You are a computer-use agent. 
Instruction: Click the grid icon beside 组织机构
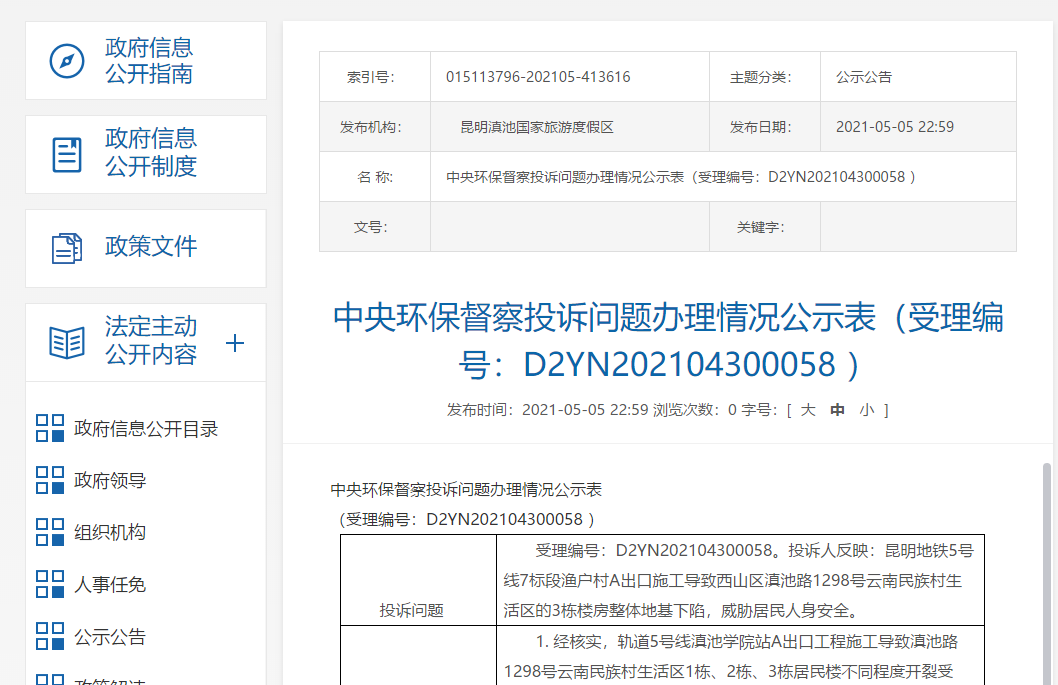click(x=50, y=532)
